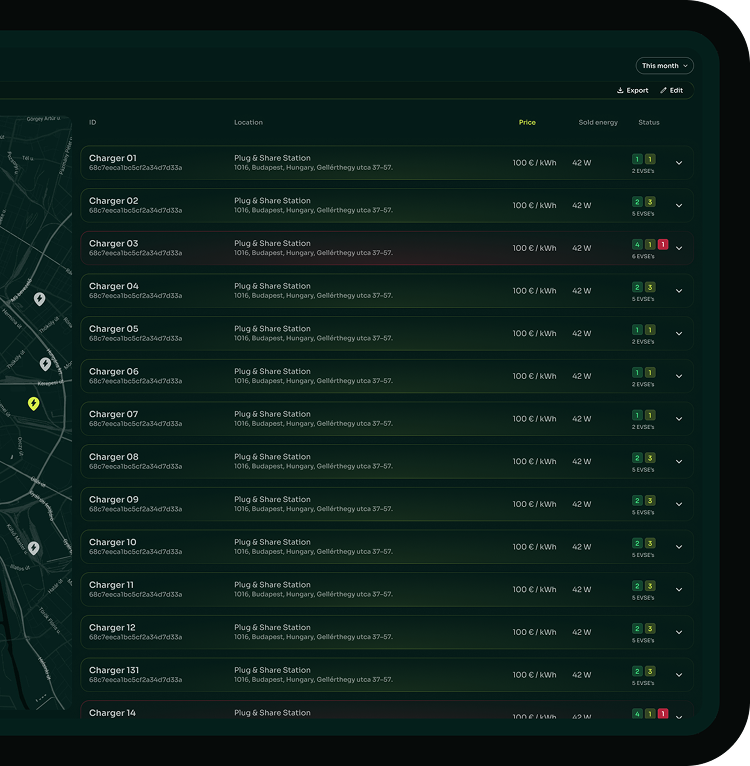Click the pencil icon beside Edit

tap(663, 90)
